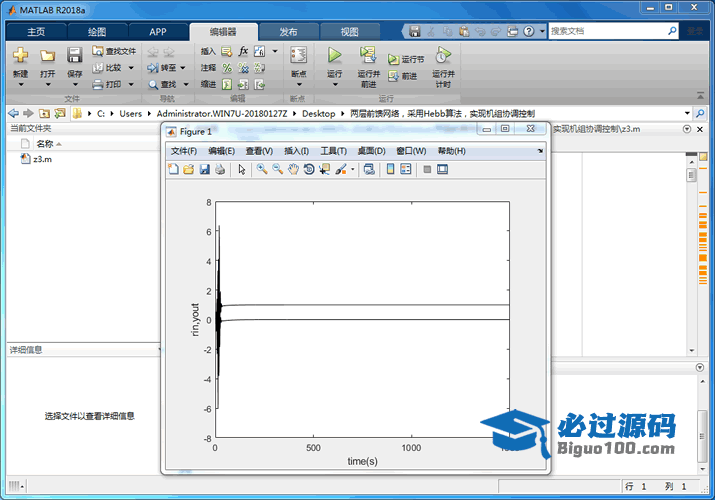Click the Advance (前进) button

coord(403,76)
